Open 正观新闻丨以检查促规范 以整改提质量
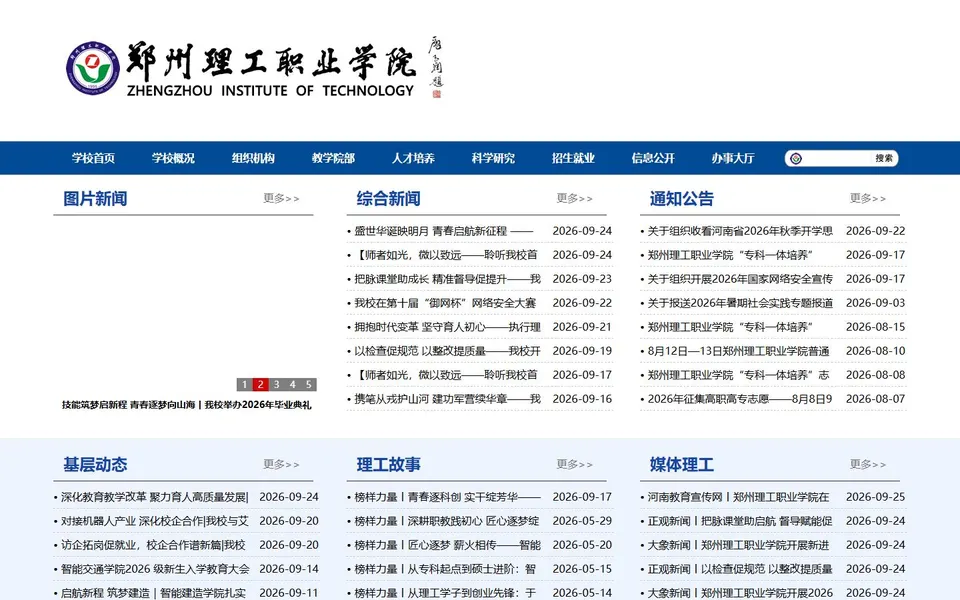The width and height of the screenshot is (960, 600). click(740, 569)
